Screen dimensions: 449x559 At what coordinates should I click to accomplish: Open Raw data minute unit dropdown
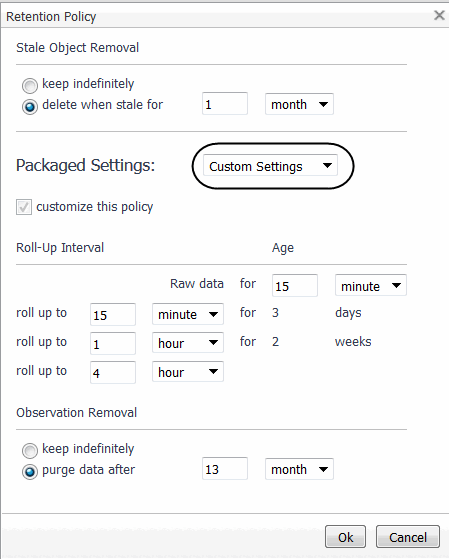pos(371,285)
